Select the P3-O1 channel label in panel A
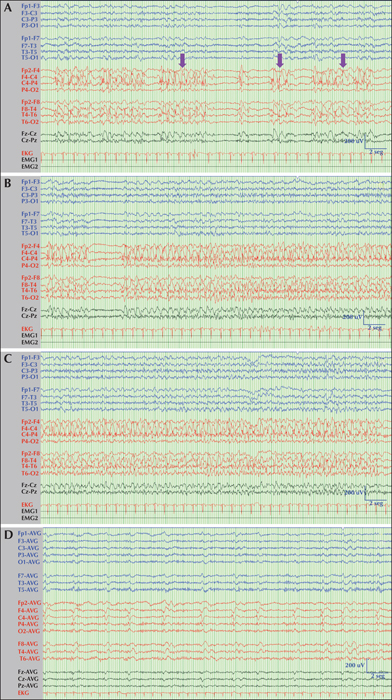392x700 pixels. pyautogui.click(x=30, y=26)
